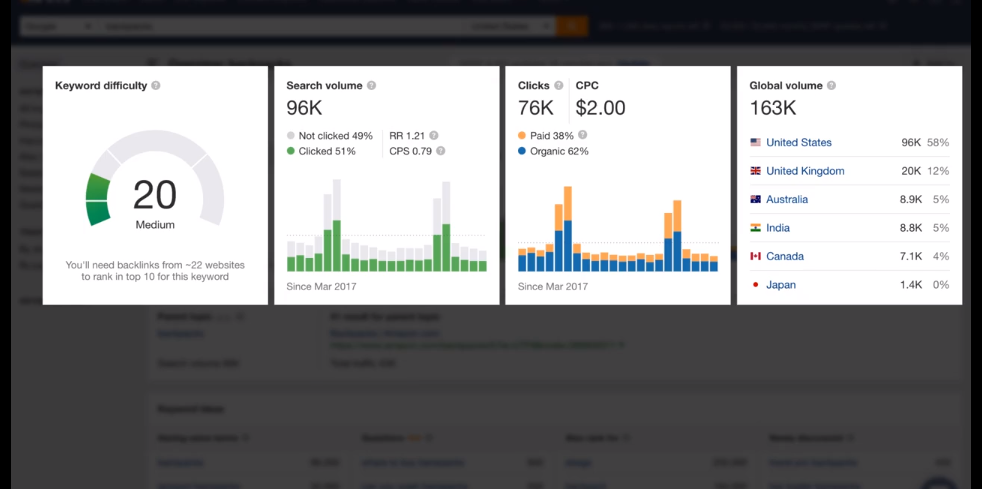Click help icon next to Paid 38%
This screenshot has height=489, width=982.
coord(582,135)
